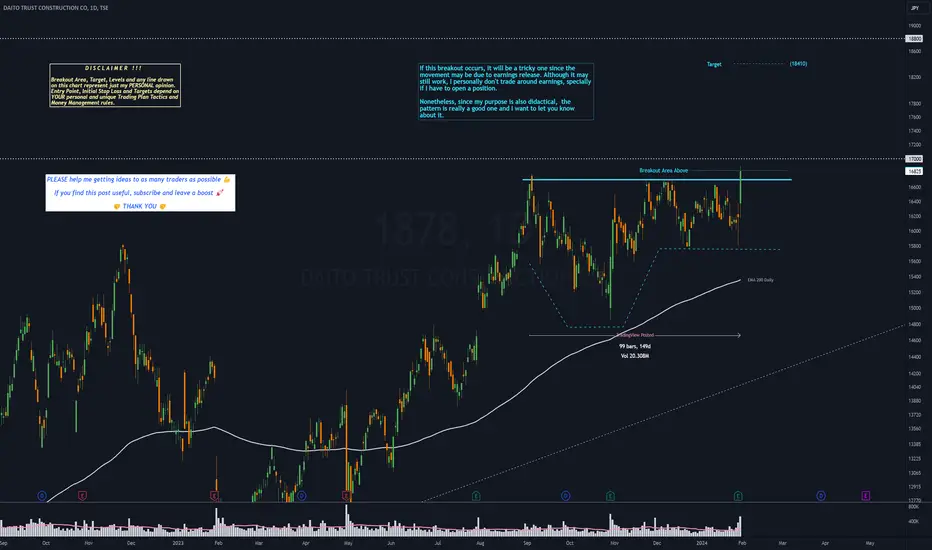This screenshot has width=932, height=550.
Task: Click the 18200 price scale value
Action: [x=914, y=77]
